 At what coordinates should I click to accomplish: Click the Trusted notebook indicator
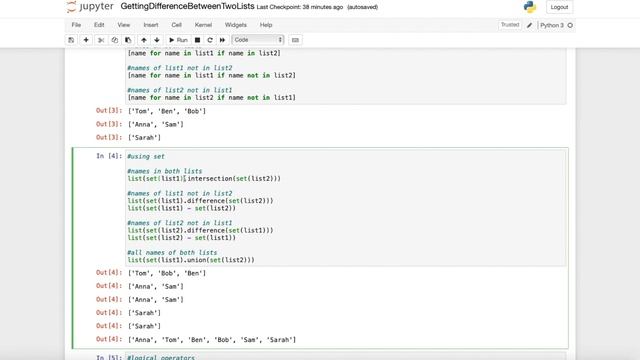pyautogui.click(x=510, y=25)
